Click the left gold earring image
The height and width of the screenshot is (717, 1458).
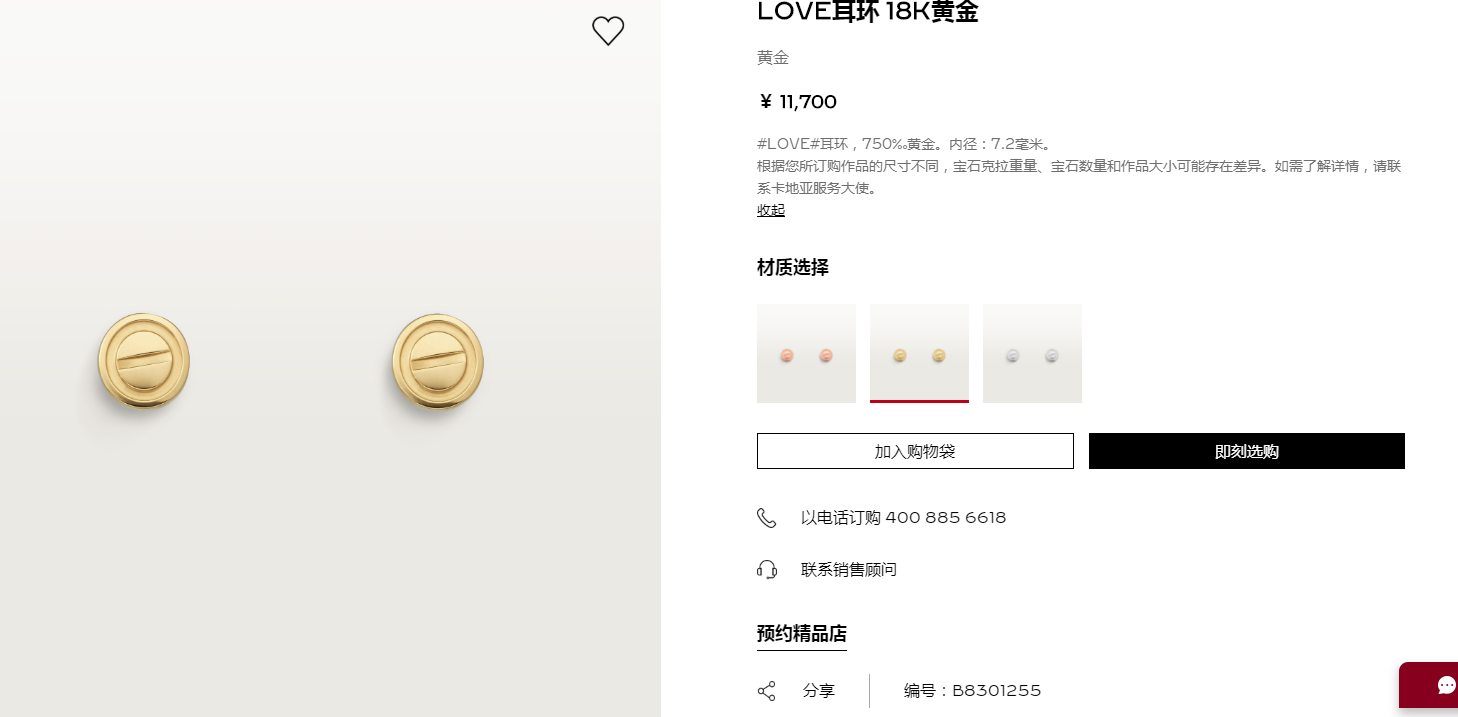(144, 360)
